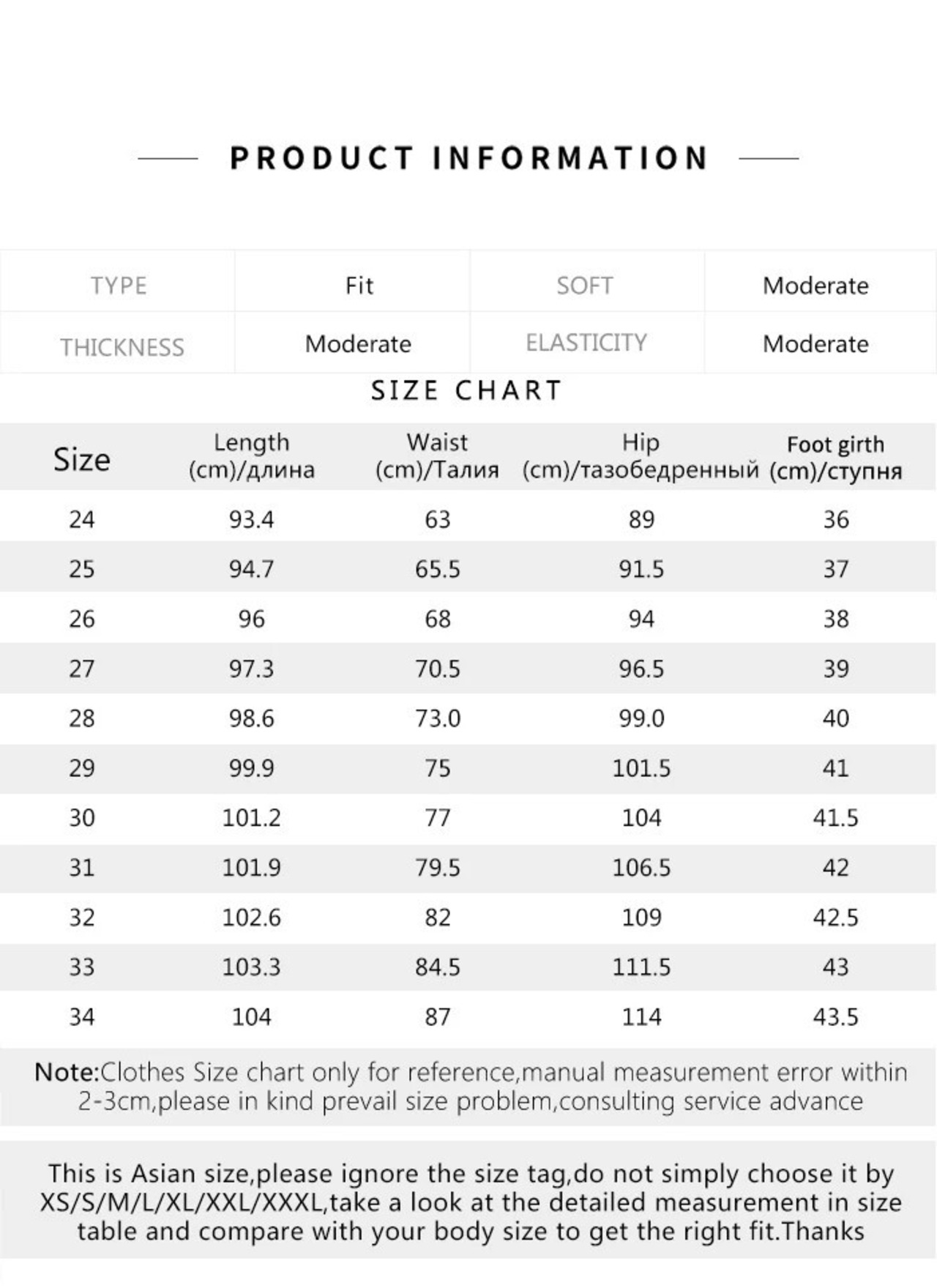The height and width of the screenshot is (1288, 937).
Task: Click length value 97.3 for size 27
Action: 252,669
